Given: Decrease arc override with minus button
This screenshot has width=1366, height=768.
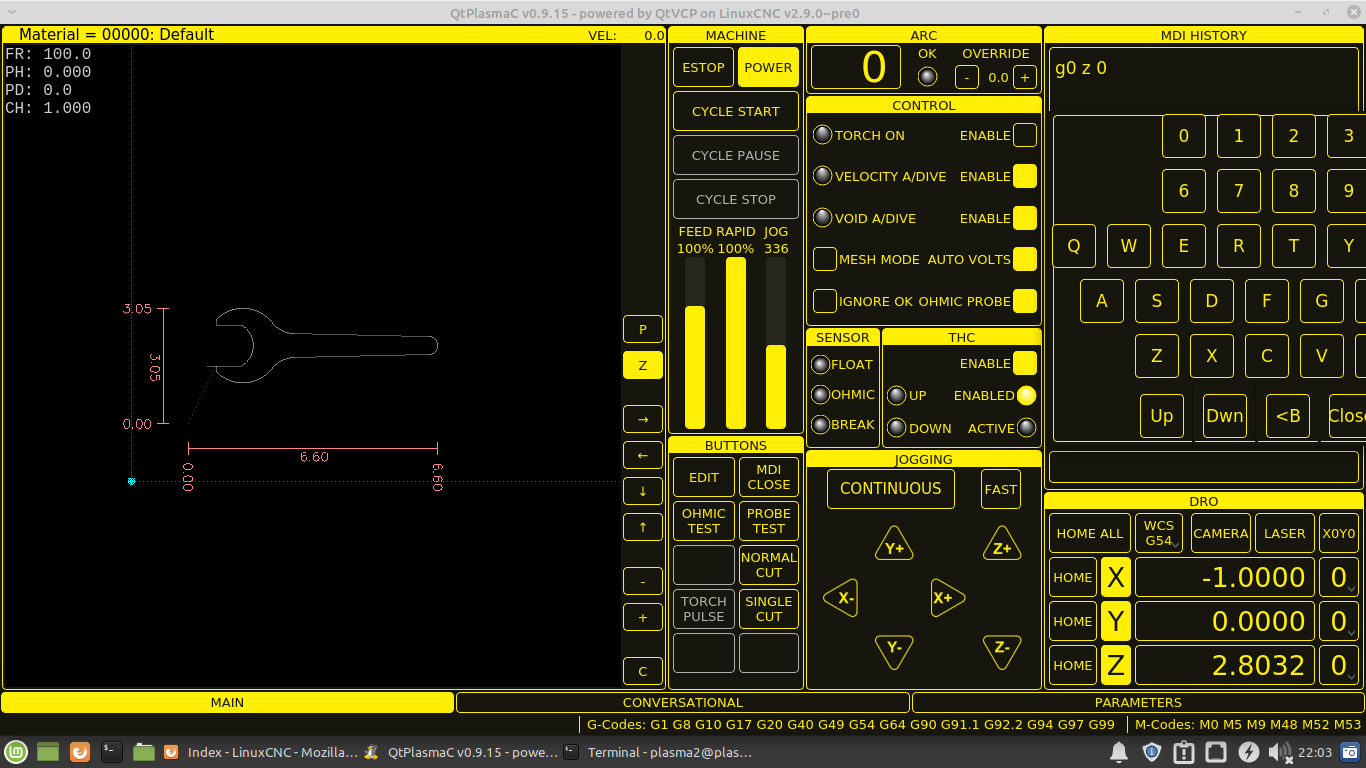Looking at the screenshot, I should click(967, 77).
